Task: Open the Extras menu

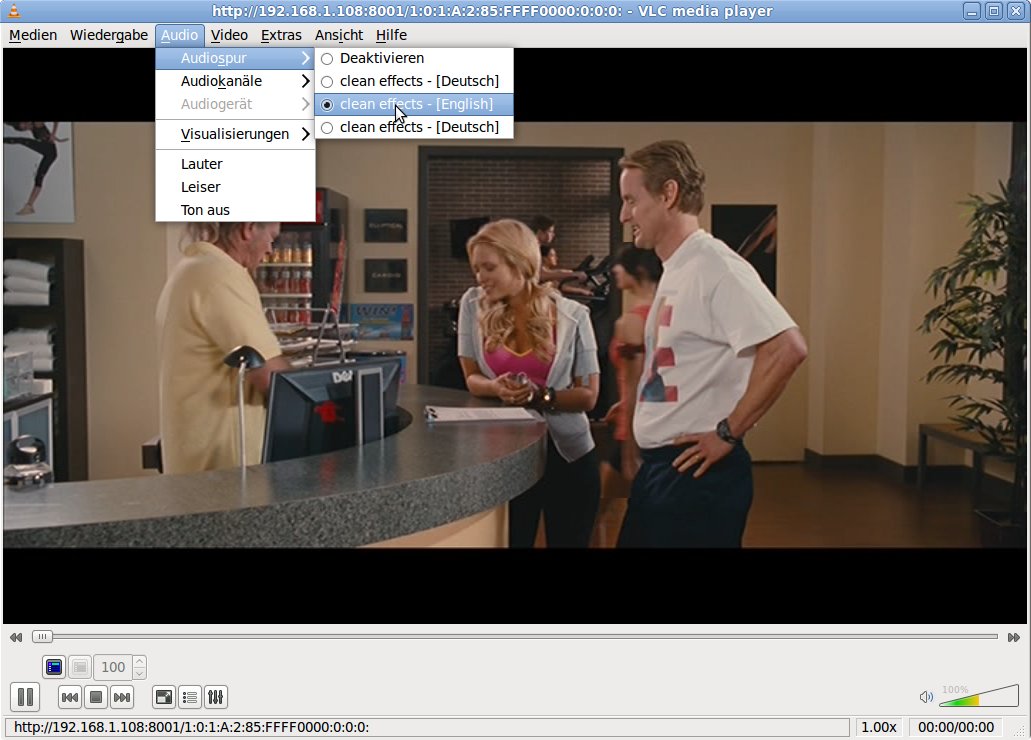Action: point(281,36)
